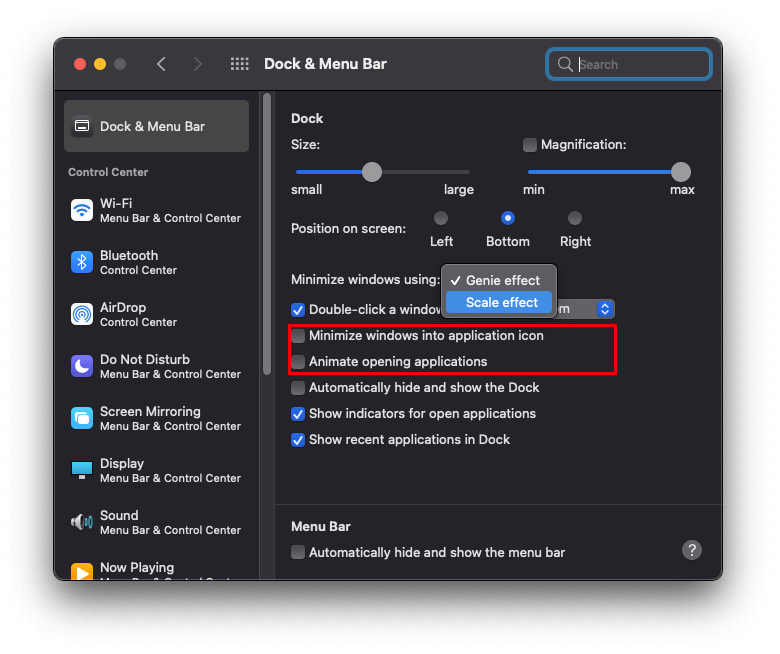The height and width of the screenshot is (654, 780).
Task: Enable Automatically hide and show the menu bar
Action: pos(297,553)
